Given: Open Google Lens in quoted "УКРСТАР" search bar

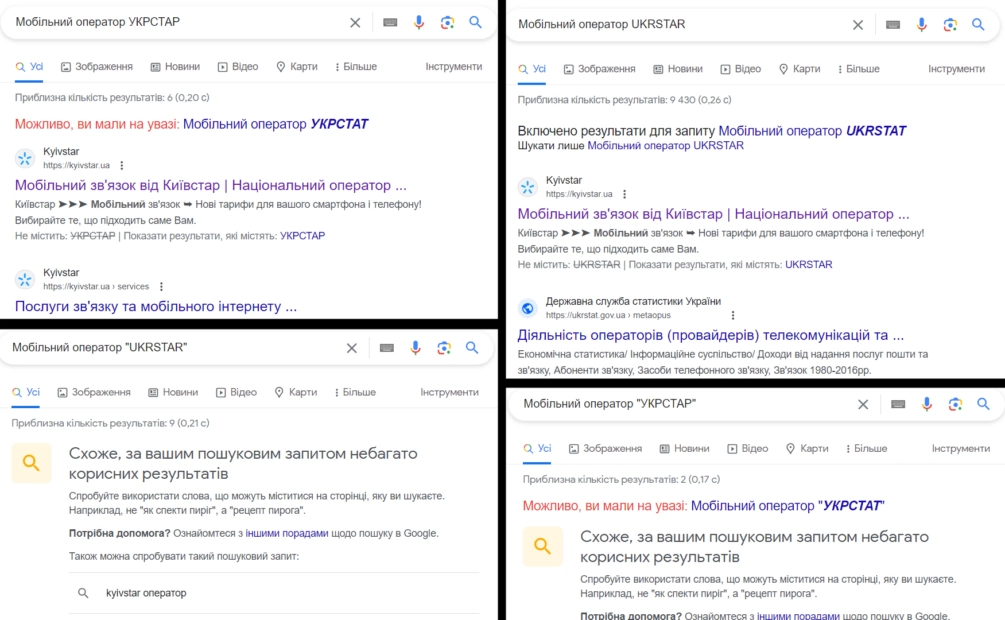Looking at the screenshot, I should point(955,405).
